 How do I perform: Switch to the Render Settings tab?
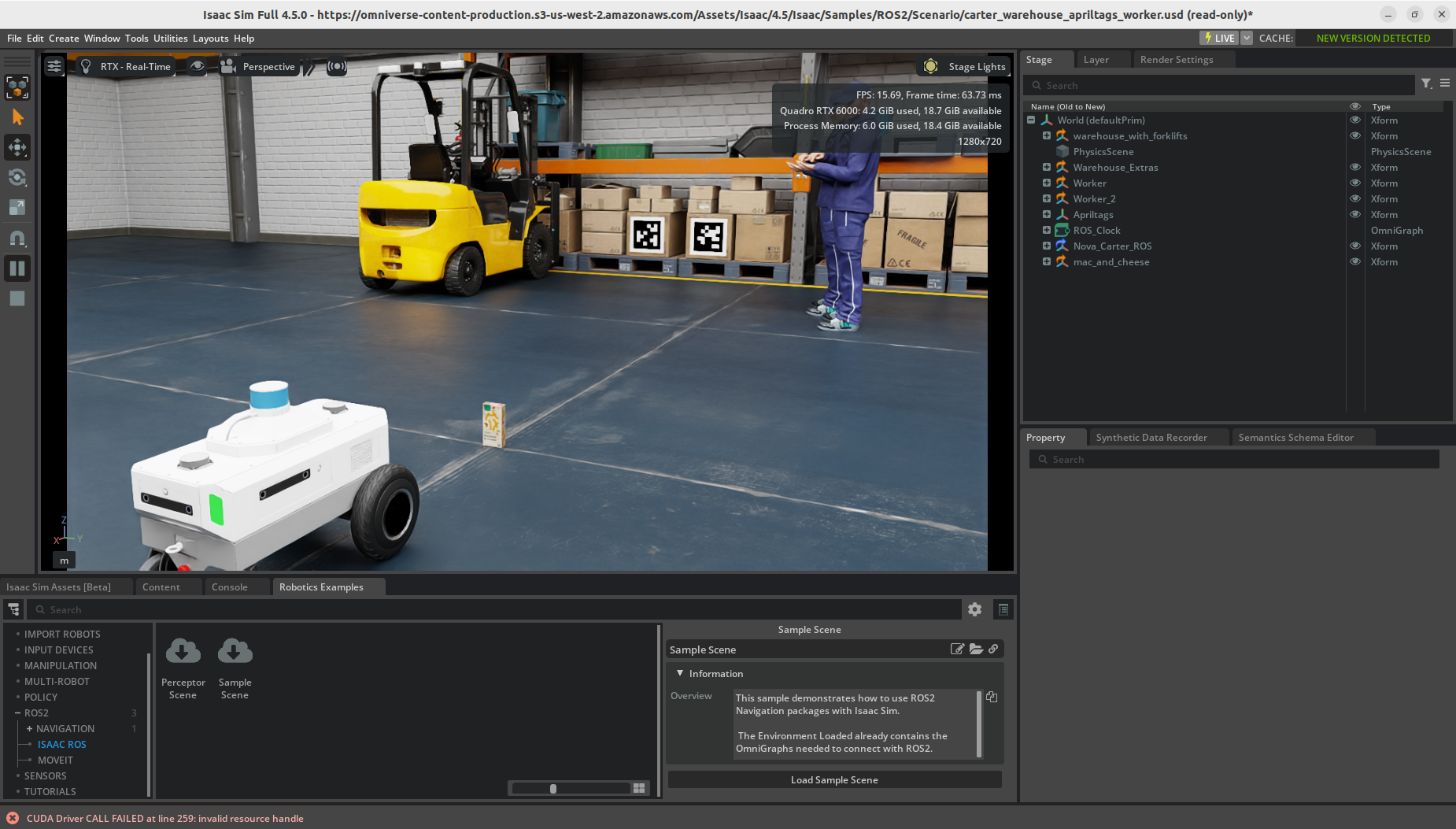[1176, 60]
